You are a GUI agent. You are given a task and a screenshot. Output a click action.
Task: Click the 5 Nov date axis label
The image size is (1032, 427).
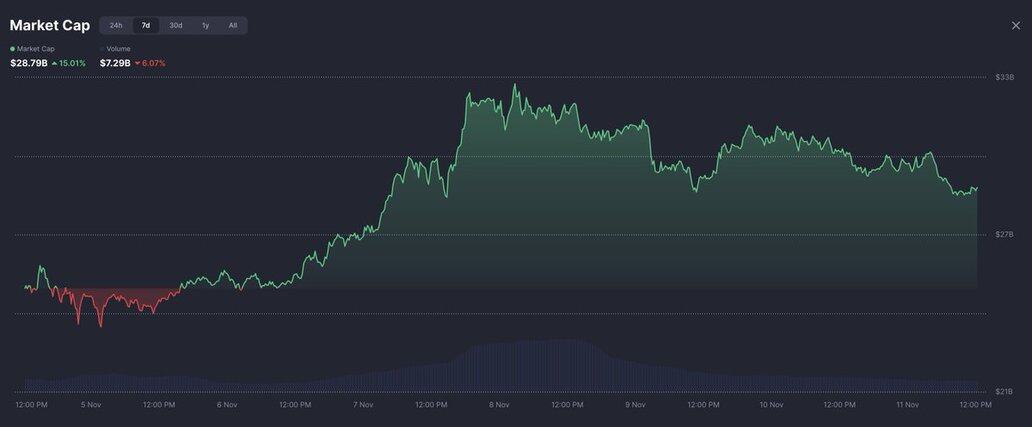[91, 405]
